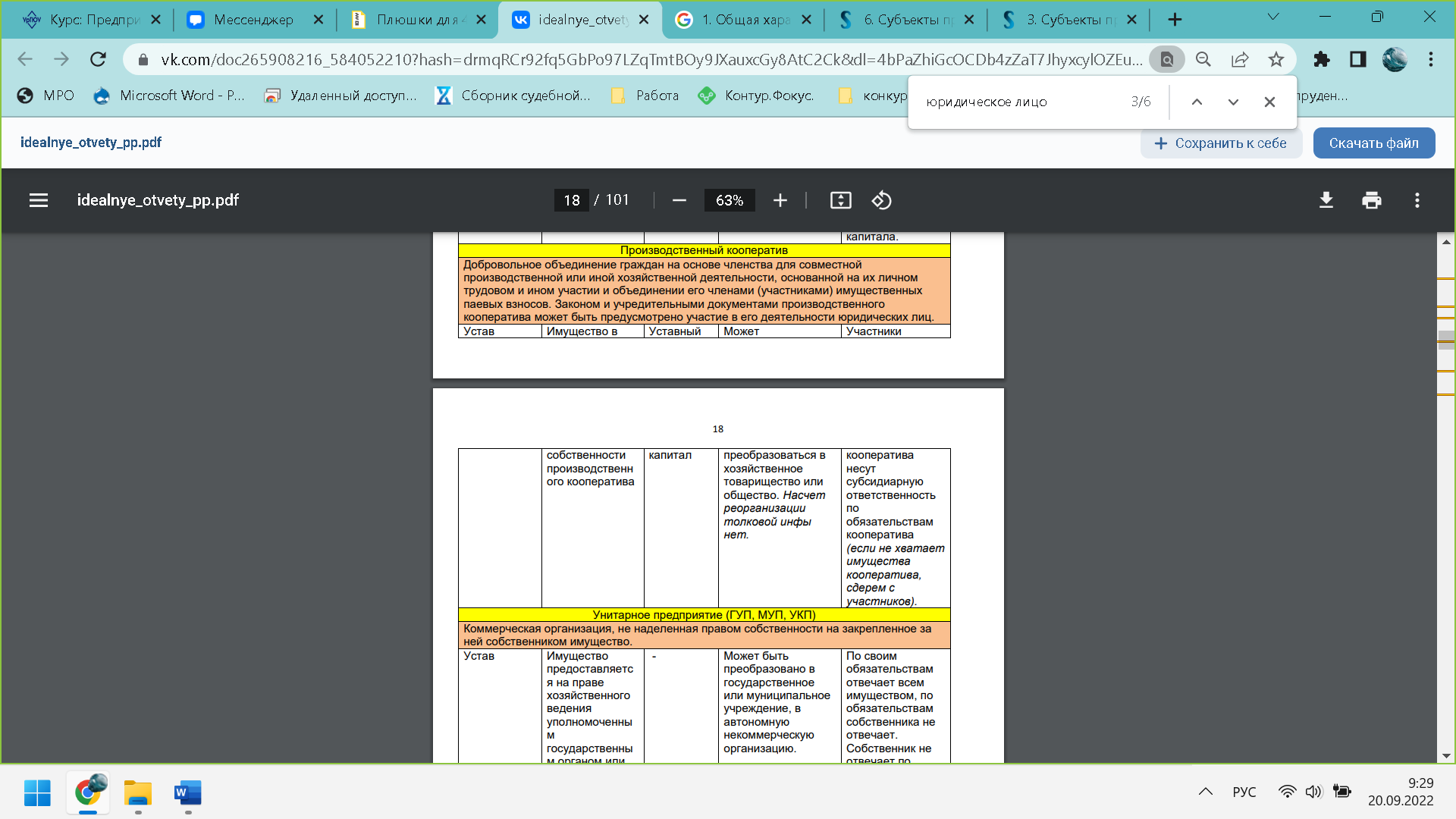
Task: Open Word from the taskbar
Action: click(188, 792)
